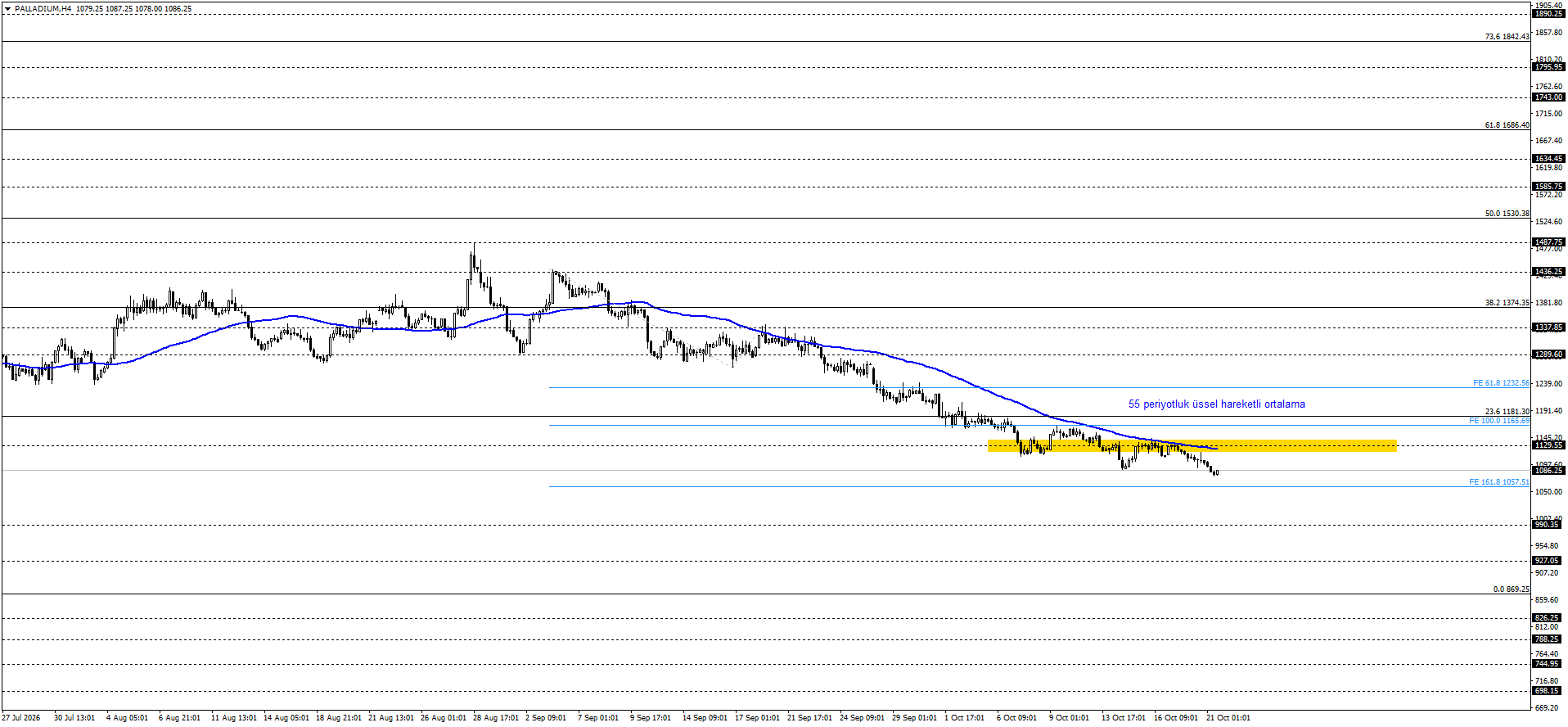
Task: Click the 1667.40 price scale value
Action: (x=1548, y=141)
